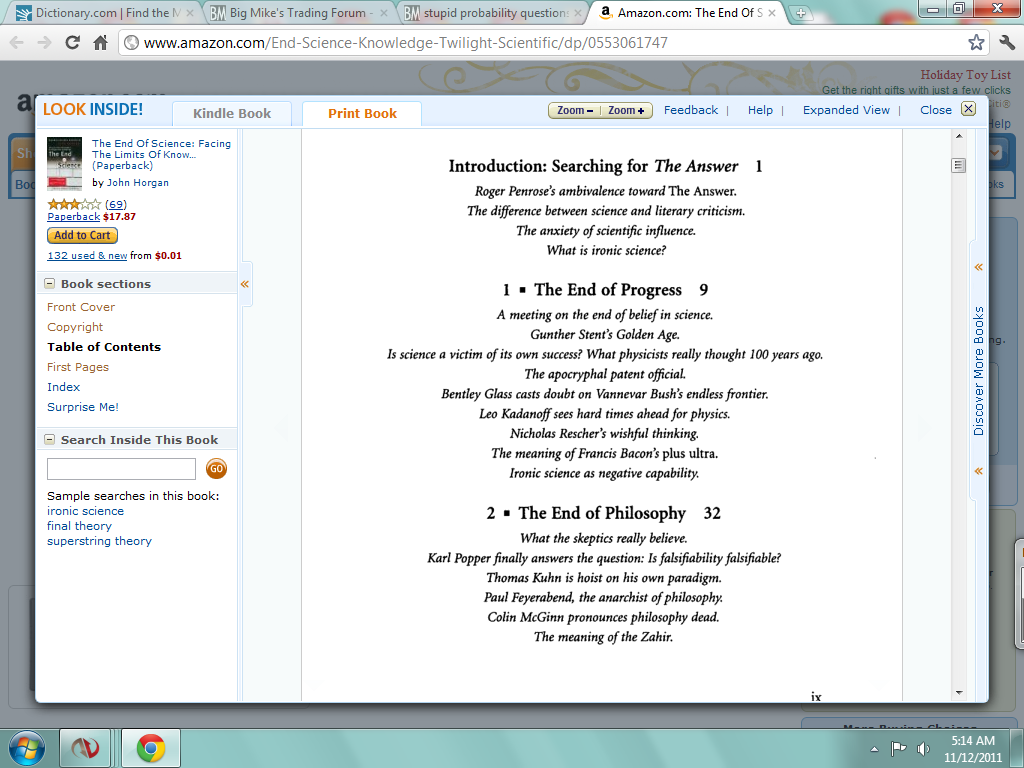Zoom in with Zoom + button

(x=626, y=110)
